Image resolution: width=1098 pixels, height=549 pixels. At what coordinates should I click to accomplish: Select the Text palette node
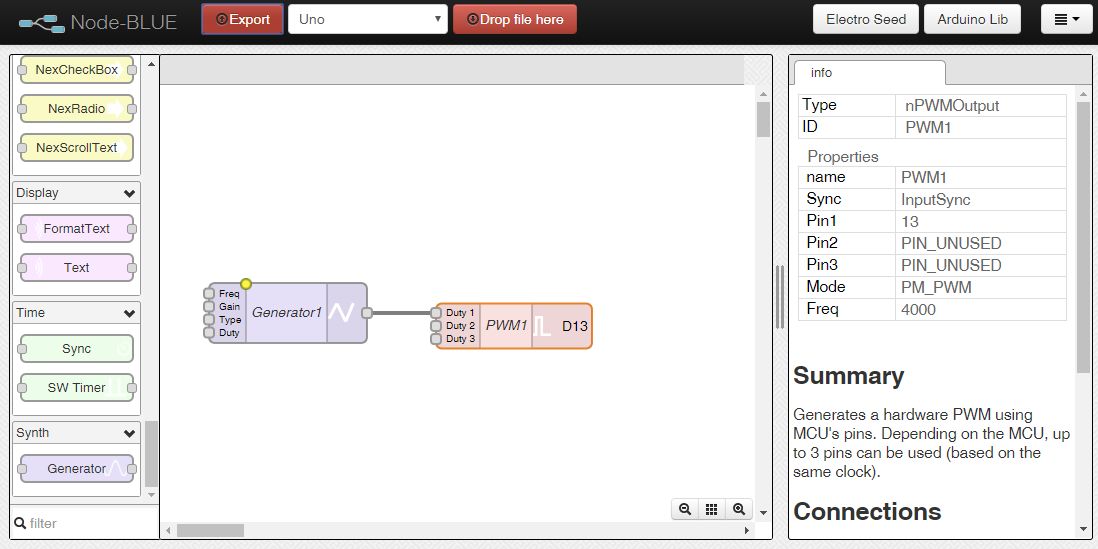click(x=76, y=267)
